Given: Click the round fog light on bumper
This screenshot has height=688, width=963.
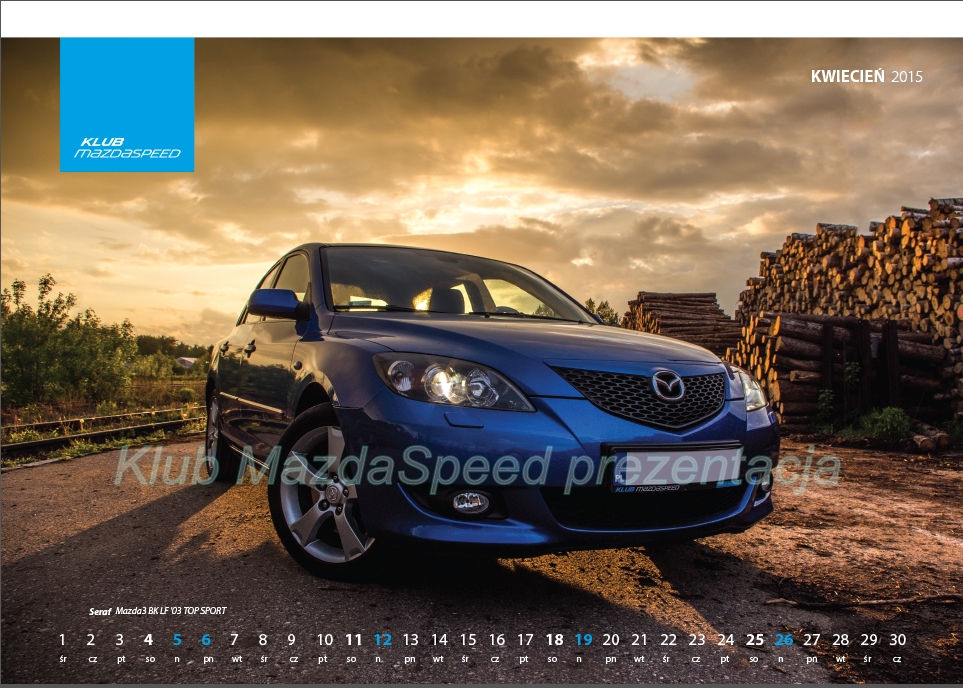Looking at the screenshot, I should point(470,502).
